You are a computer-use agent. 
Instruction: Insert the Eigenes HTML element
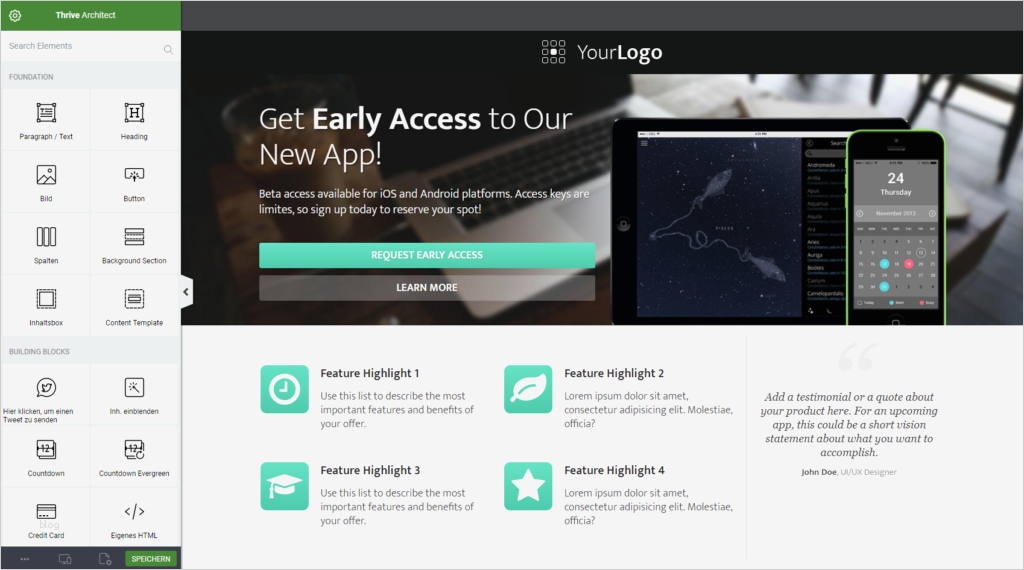pyautogui.click(x=135, y=519)
